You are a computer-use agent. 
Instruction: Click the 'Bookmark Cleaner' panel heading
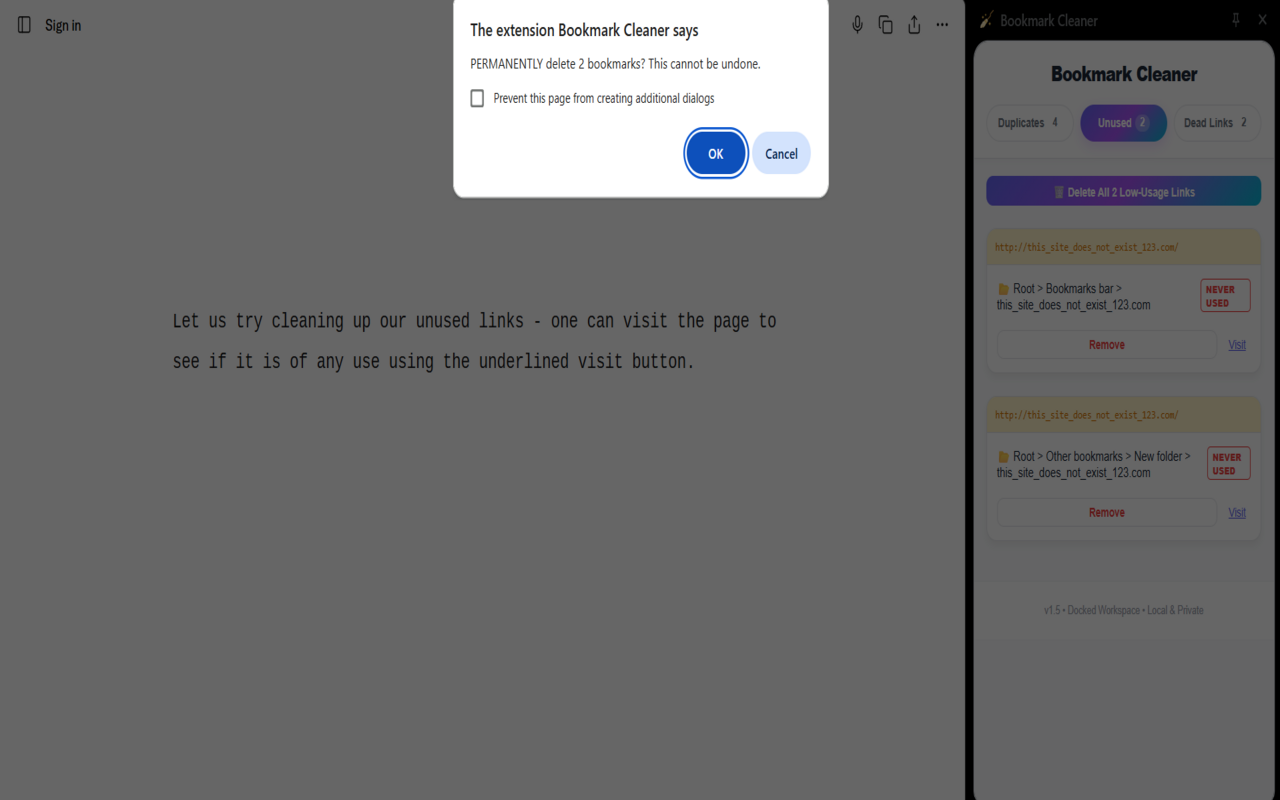coord(1124,74)
